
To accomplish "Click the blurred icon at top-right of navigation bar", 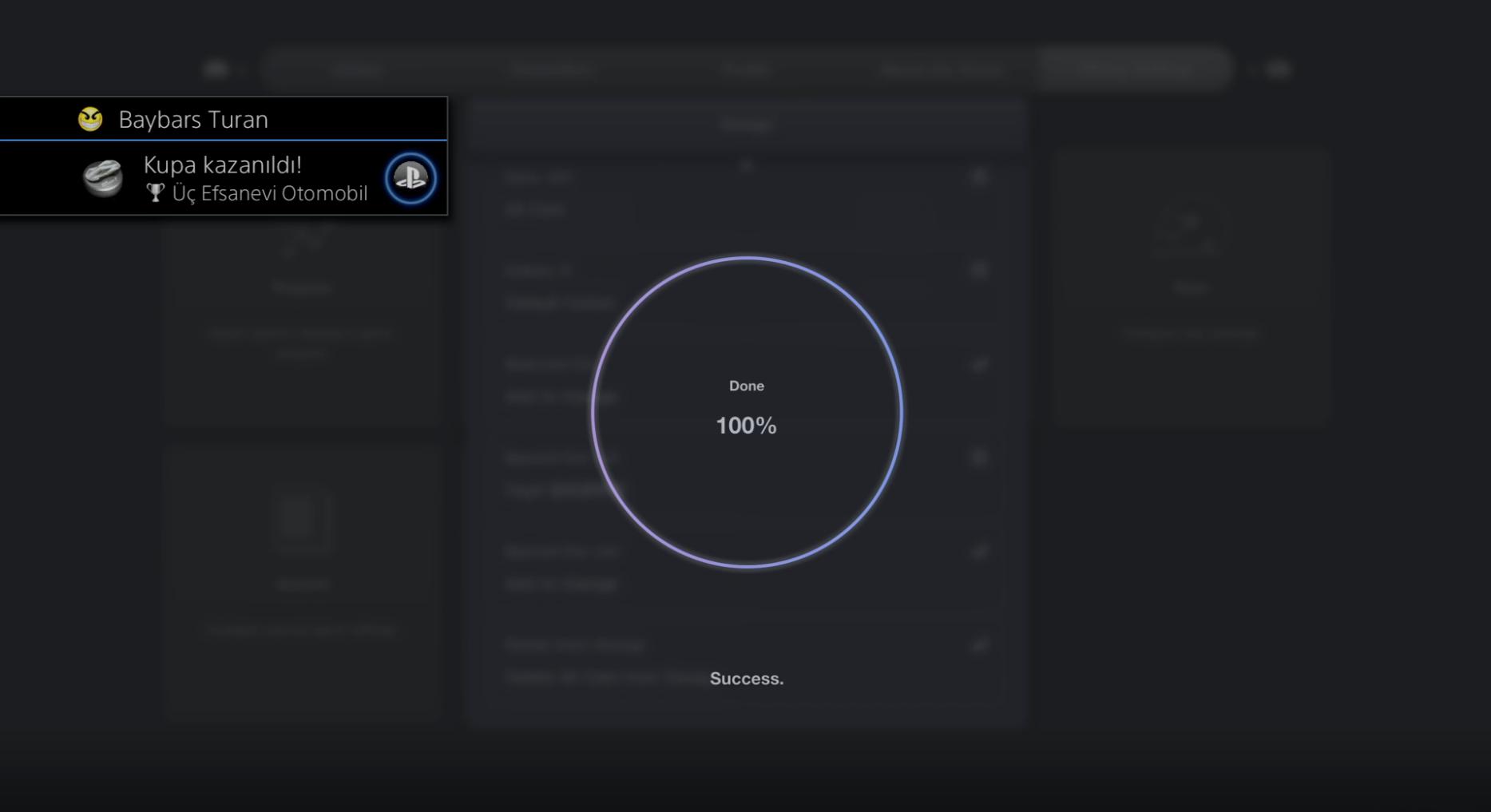I will tap(1278, 69).
